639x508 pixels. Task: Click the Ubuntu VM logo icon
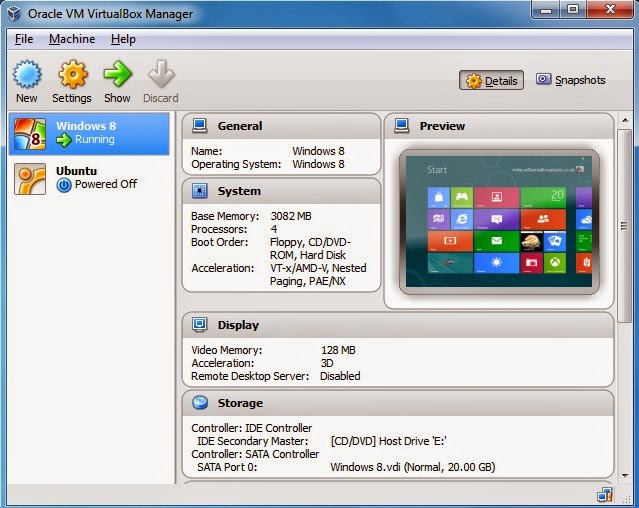tap(30, 179)
